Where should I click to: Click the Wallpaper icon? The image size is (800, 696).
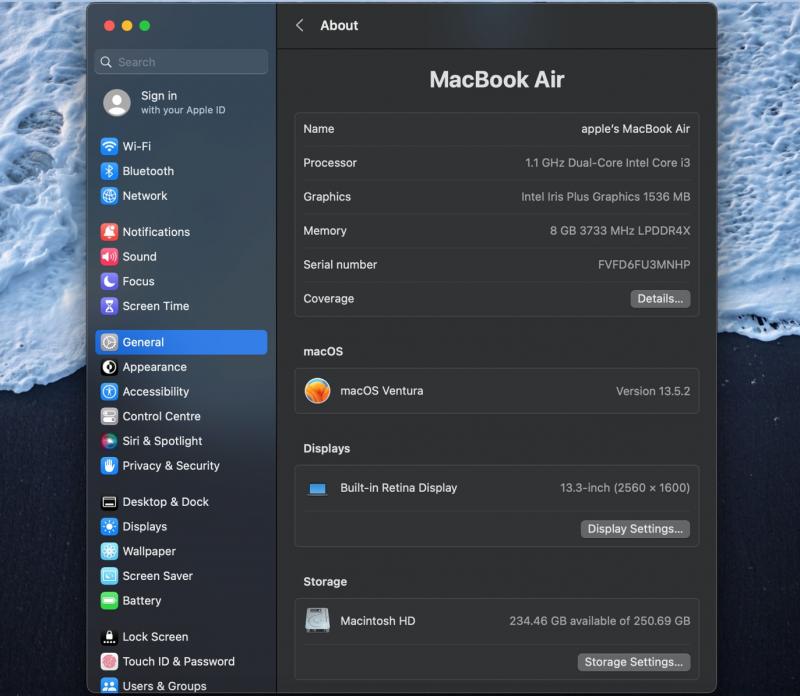pyautogui.click(x=109, y=552)
